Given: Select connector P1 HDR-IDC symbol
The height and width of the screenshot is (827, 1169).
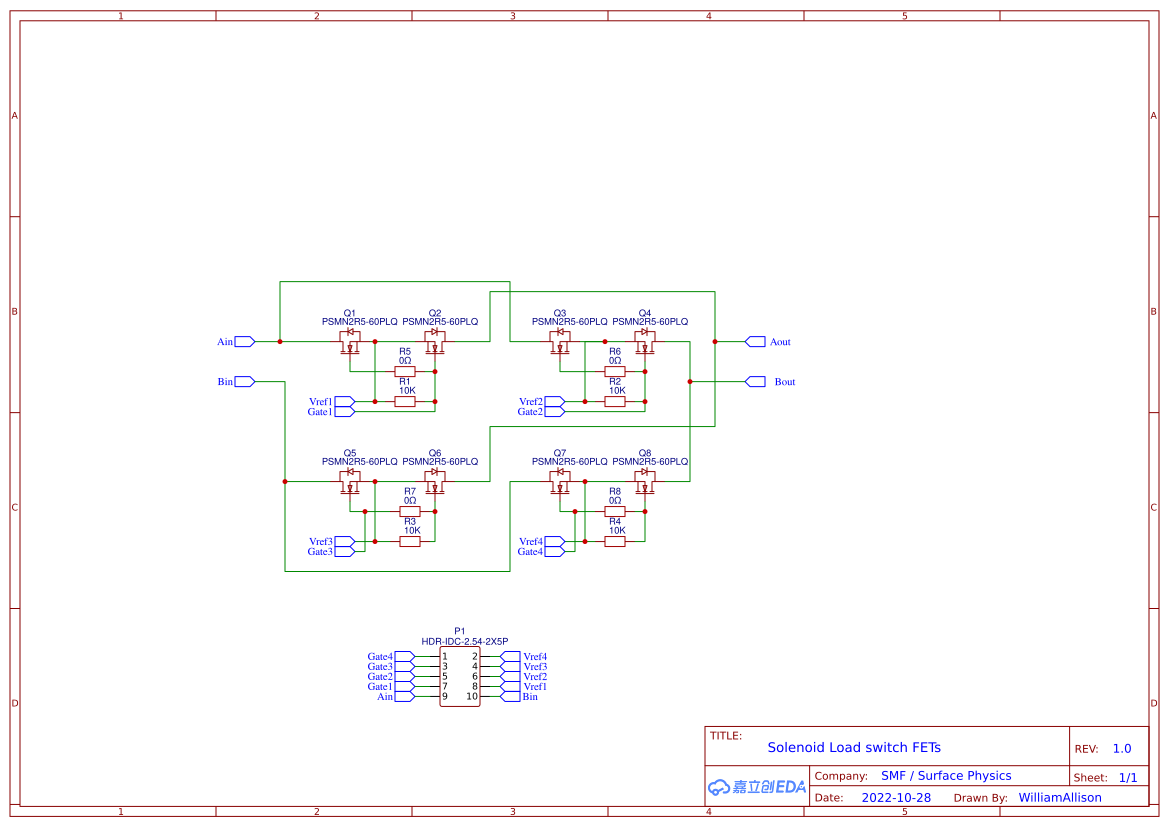Looking at the screenshot, I should coord(459,675).
